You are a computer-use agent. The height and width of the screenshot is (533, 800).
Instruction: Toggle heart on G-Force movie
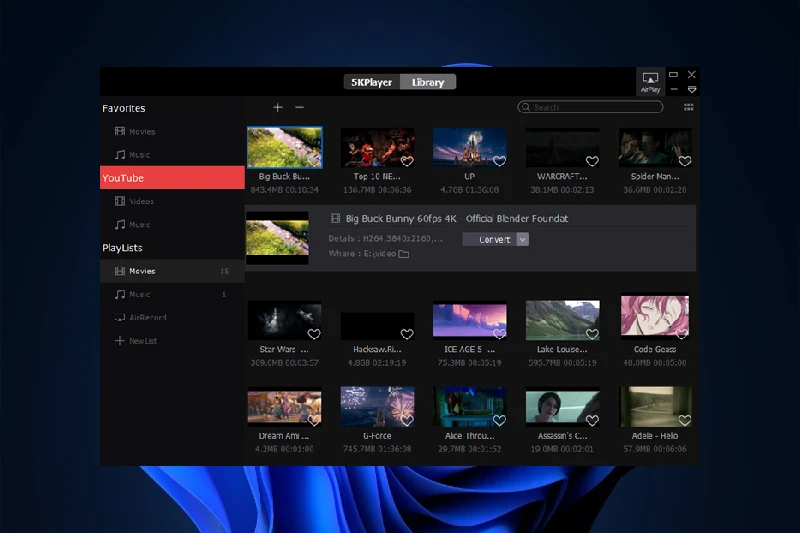point(407,421)
